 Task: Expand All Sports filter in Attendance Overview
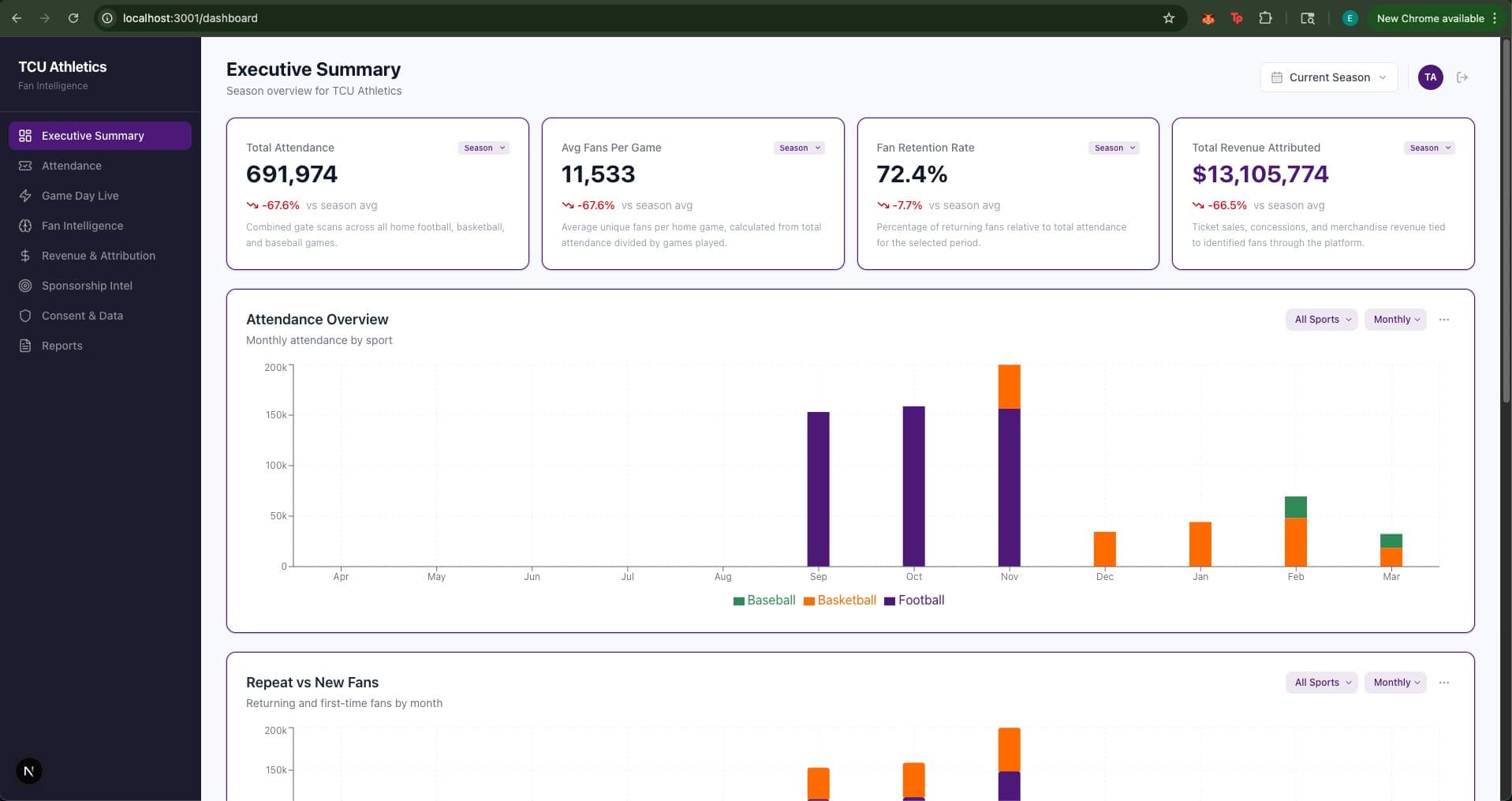(x=1322, y=320)
